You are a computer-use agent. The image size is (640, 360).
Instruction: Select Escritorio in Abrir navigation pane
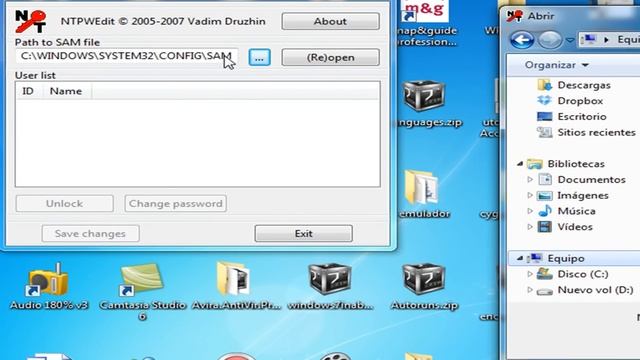click(582, 116)
